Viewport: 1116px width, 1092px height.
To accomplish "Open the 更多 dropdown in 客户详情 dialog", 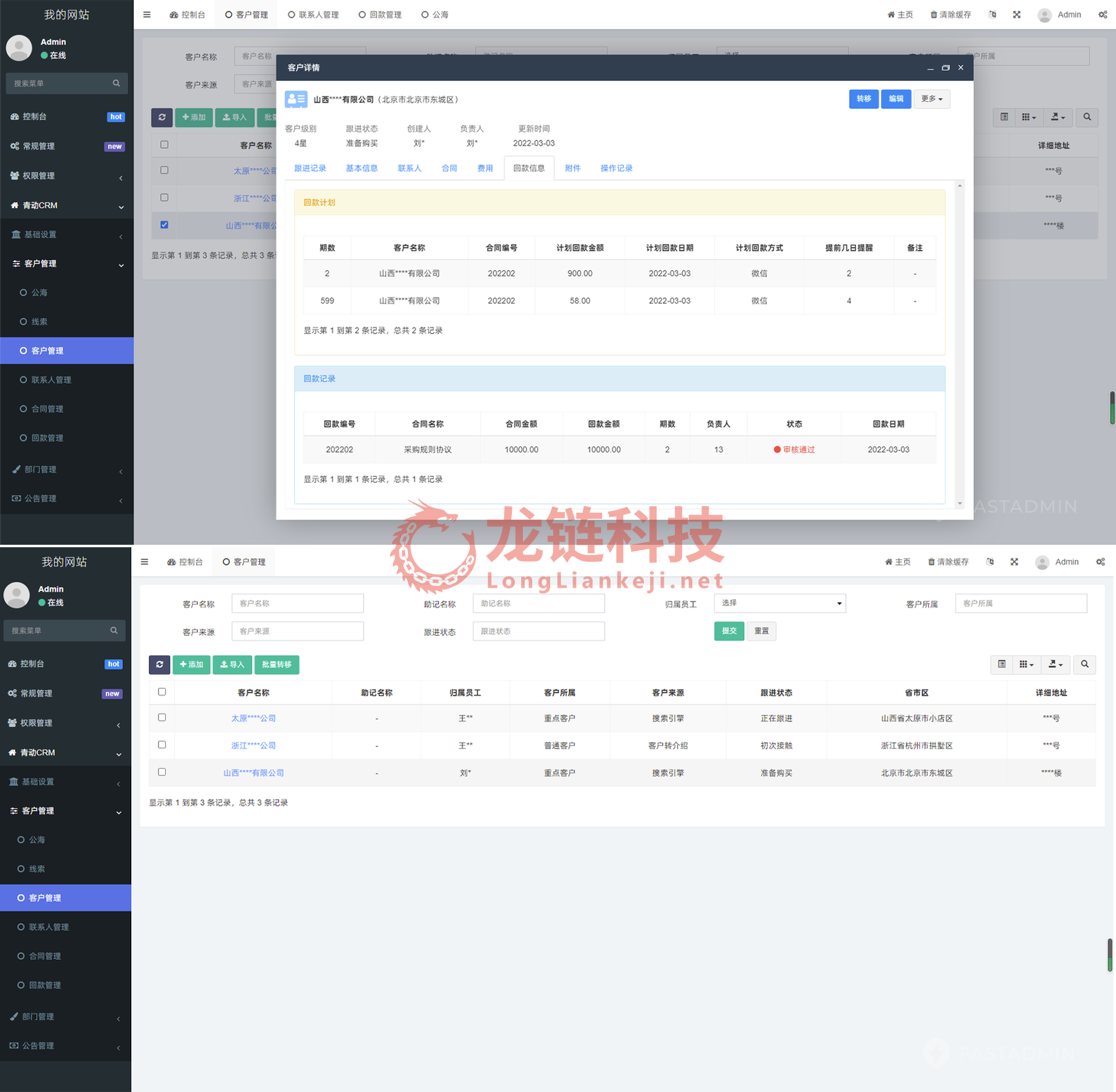I will [931, 99].
